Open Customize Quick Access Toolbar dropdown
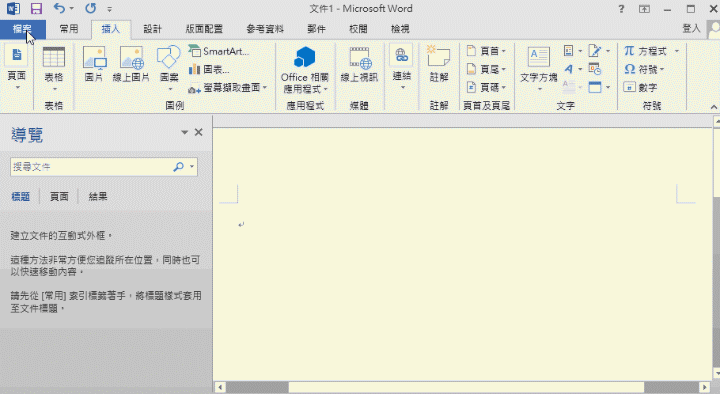This screenshot has height=394, width=720. (x=109, y=9)
